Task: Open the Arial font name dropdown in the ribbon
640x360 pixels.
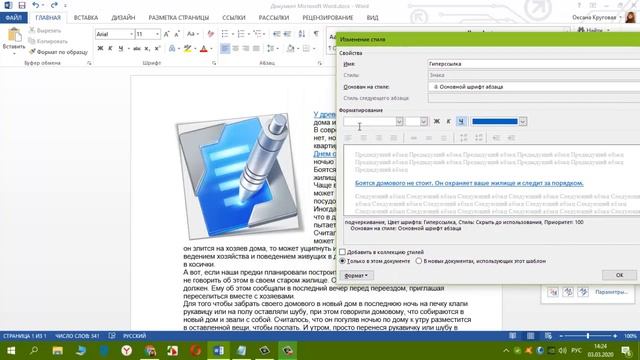Action: [131, 34]
